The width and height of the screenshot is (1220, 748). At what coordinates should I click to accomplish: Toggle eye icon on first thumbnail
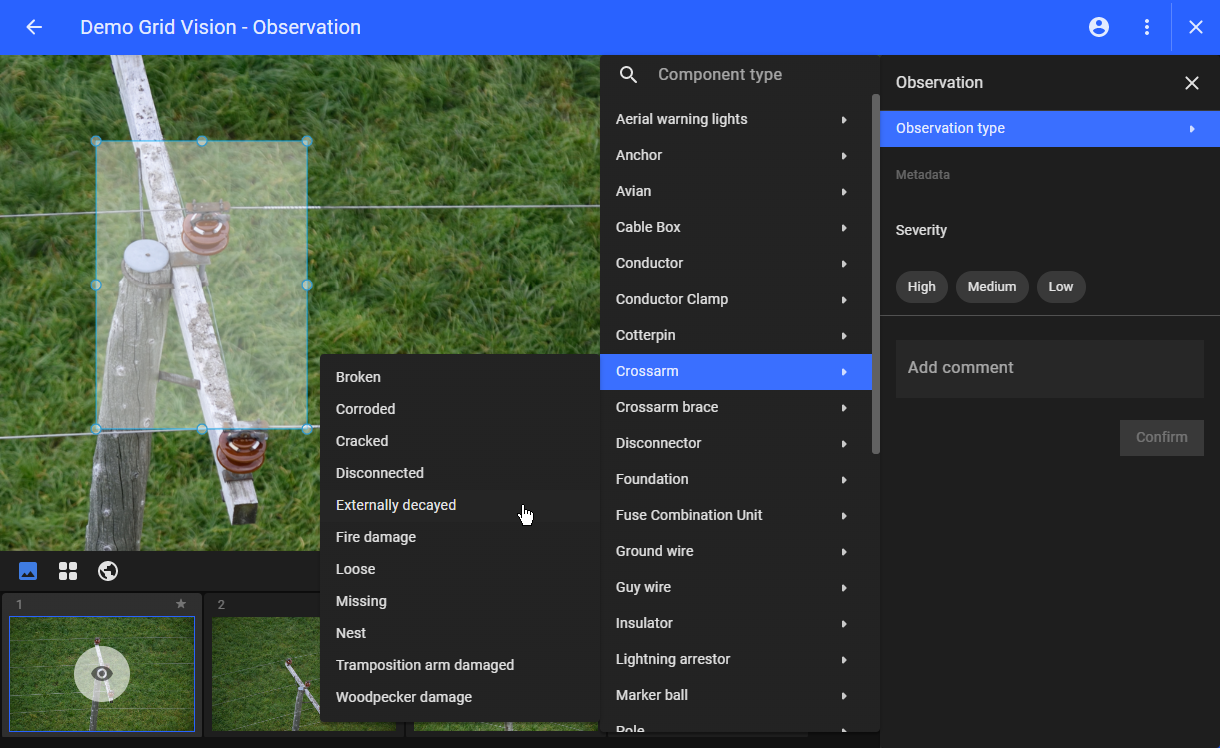(x=102, y=673)
